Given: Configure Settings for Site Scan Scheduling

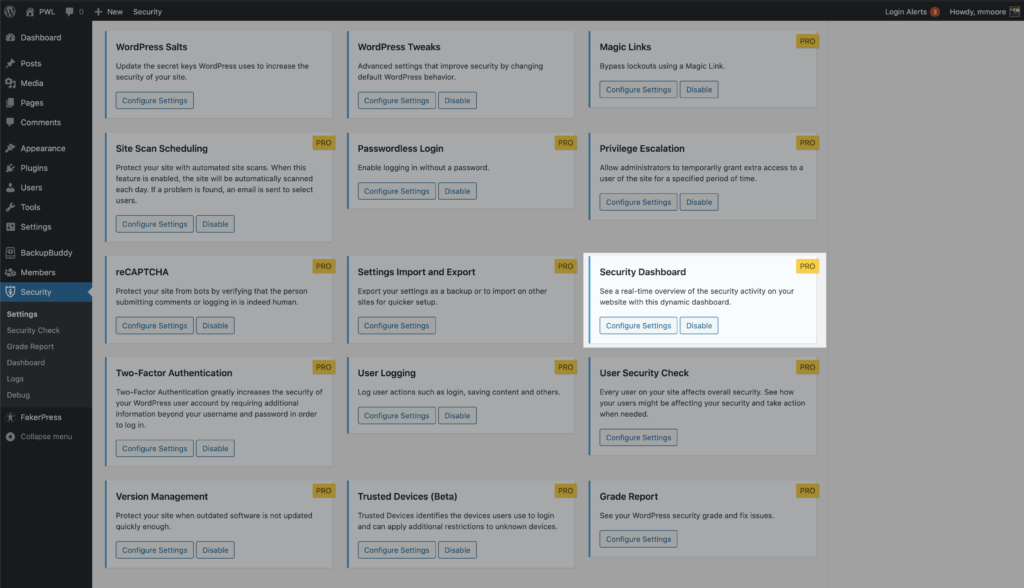Looking at the screenshot, I should coord(155,224).
